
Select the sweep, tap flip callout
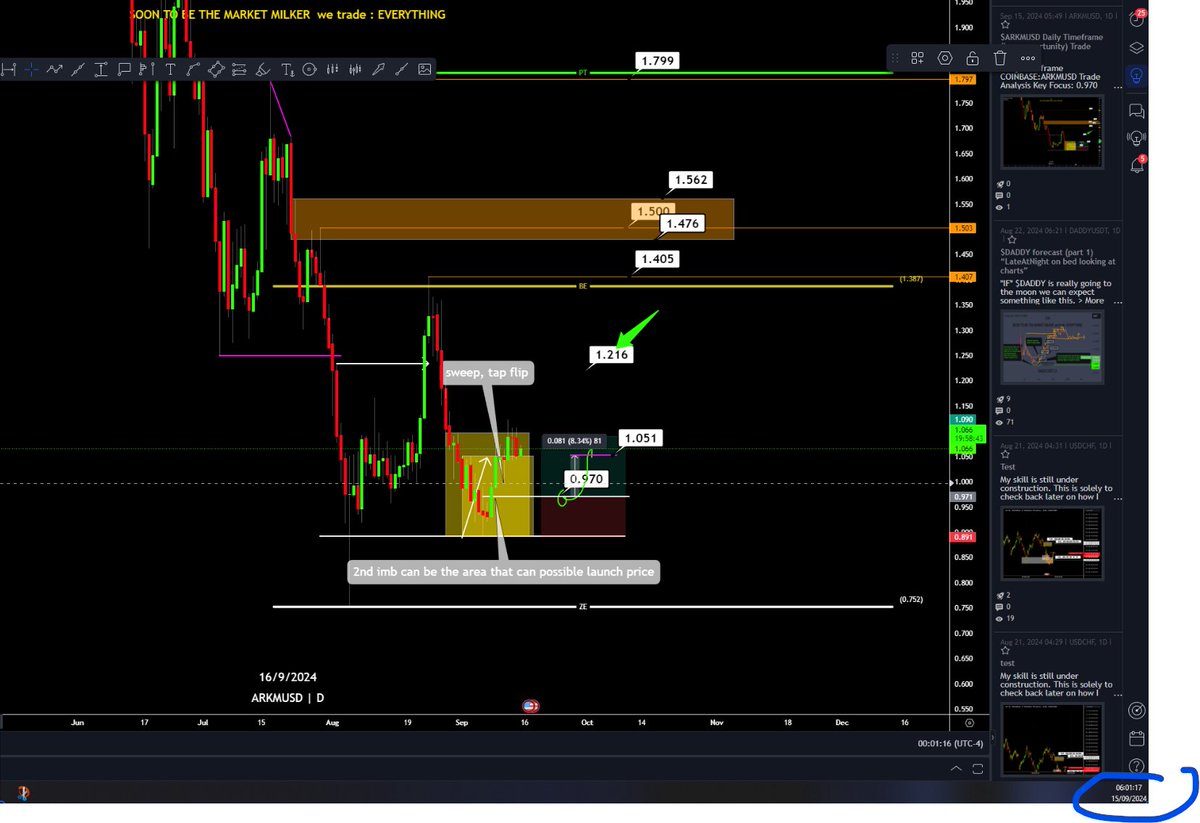pyautogui.click(x=487, y=373)
